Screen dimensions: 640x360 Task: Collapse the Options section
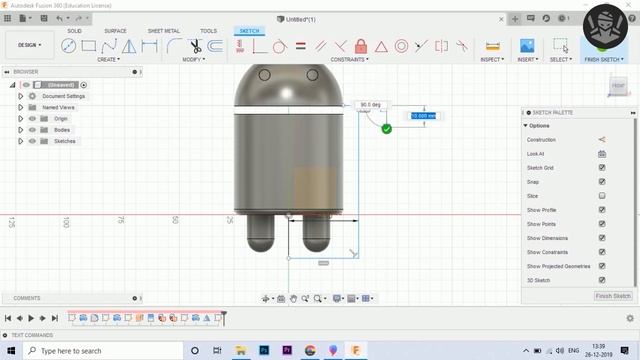[526, 126]
